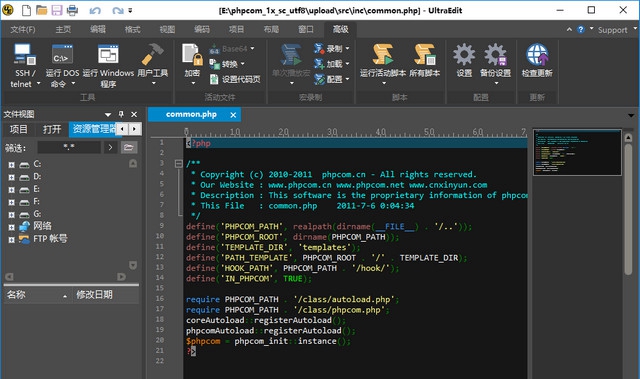Open the macro 配置 option

pyautogui.click(x=331, y=79)
